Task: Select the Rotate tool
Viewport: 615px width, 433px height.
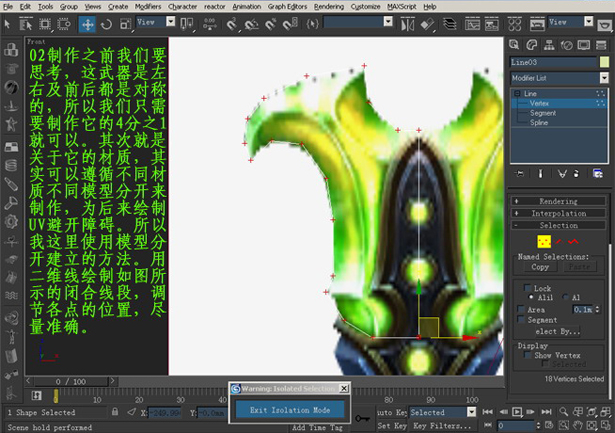Action: [x=106, y=24]
